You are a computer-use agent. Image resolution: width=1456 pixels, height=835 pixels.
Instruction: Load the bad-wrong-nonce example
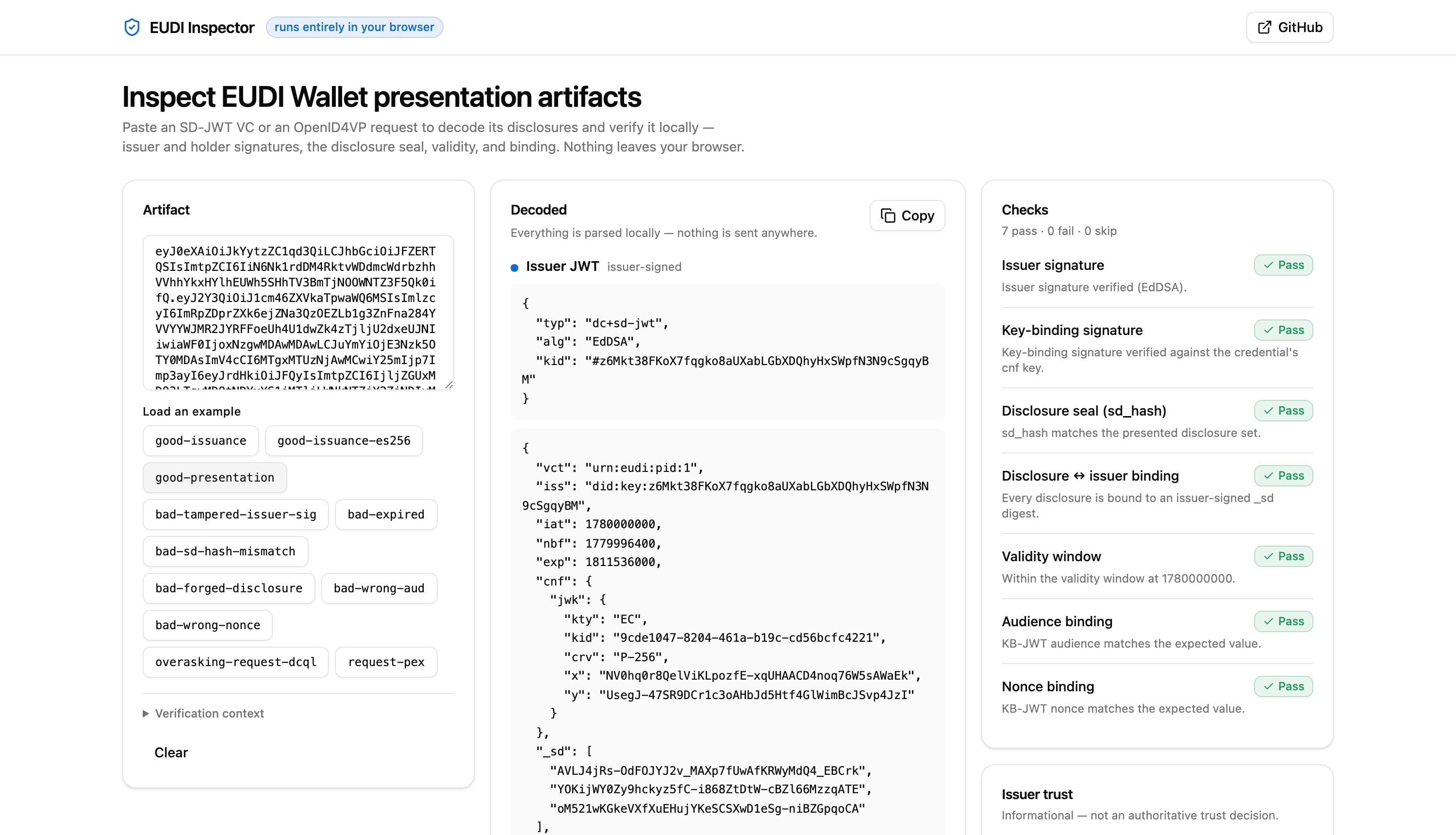pos(208,625)
